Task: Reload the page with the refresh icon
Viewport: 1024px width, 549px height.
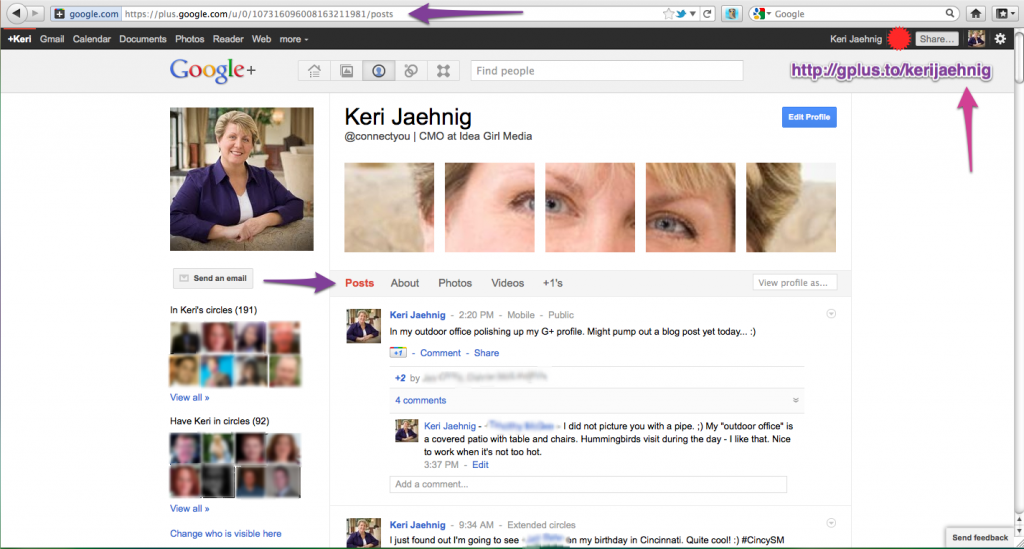Action: tap(707, 14)
